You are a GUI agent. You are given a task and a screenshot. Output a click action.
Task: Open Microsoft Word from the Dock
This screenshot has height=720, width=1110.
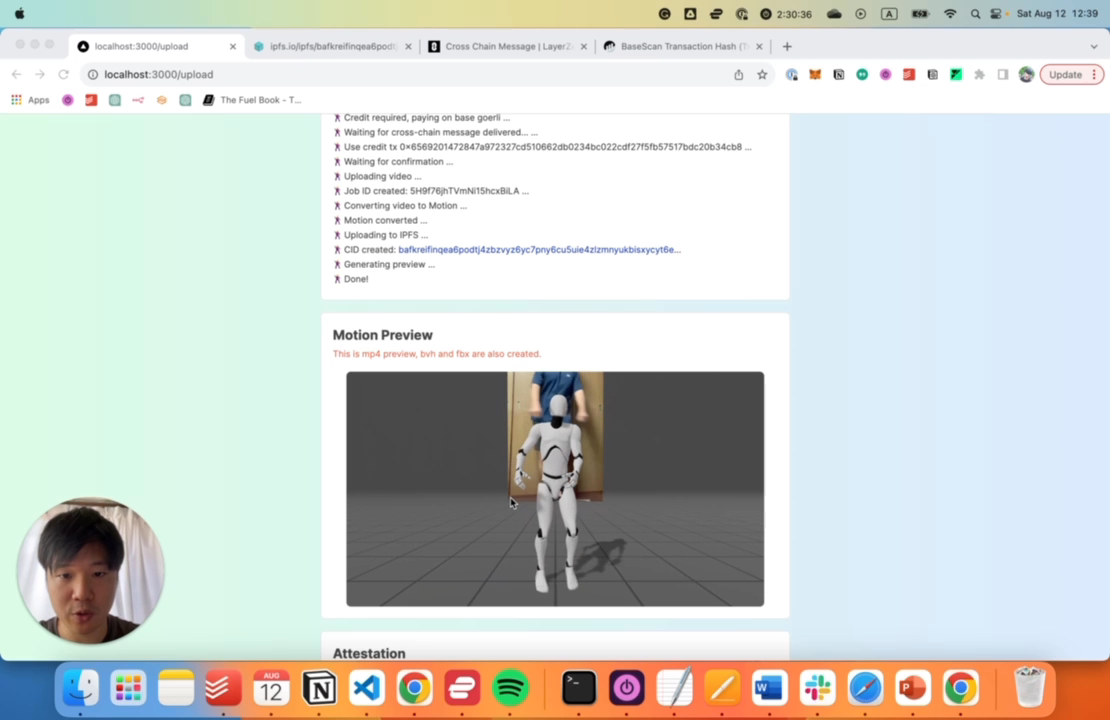(x=769, y=687)
